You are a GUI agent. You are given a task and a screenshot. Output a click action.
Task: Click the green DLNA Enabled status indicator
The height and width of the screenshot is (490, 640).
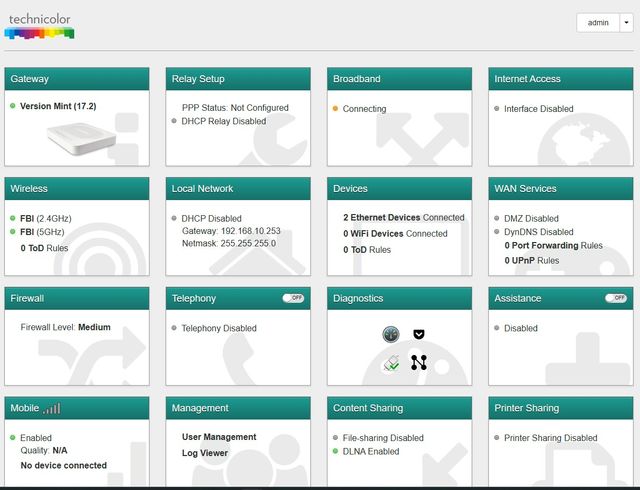pos(335,452)
